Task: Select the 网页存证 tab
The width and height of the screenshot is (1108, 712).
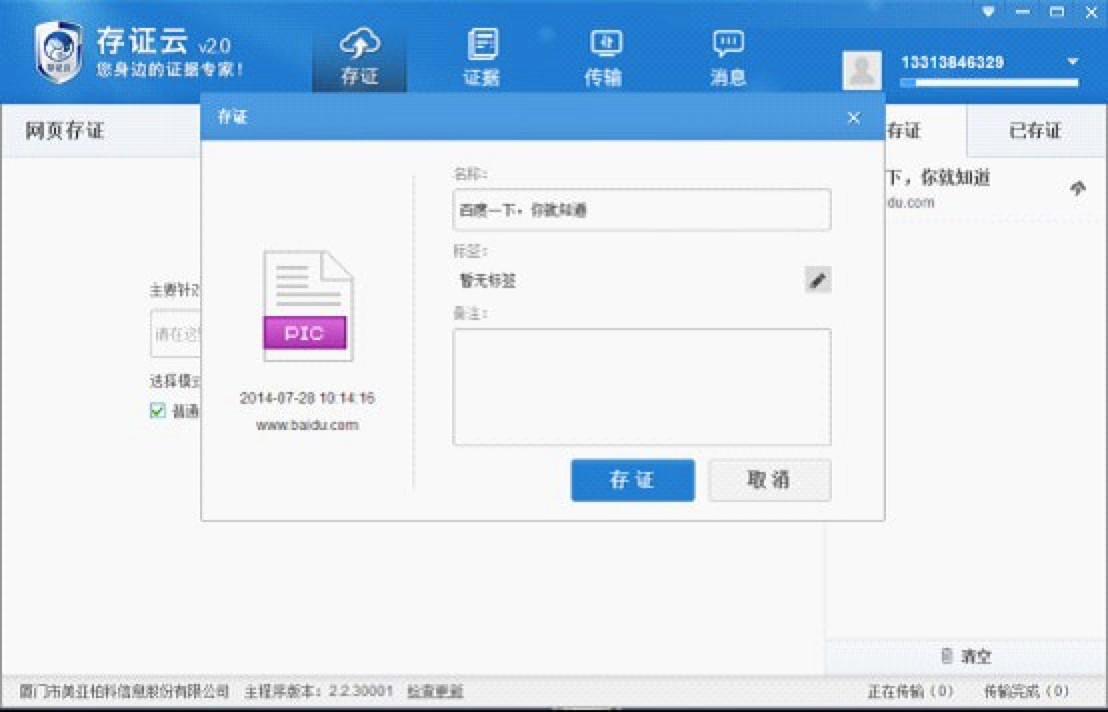Action: [x=65, y=131]
